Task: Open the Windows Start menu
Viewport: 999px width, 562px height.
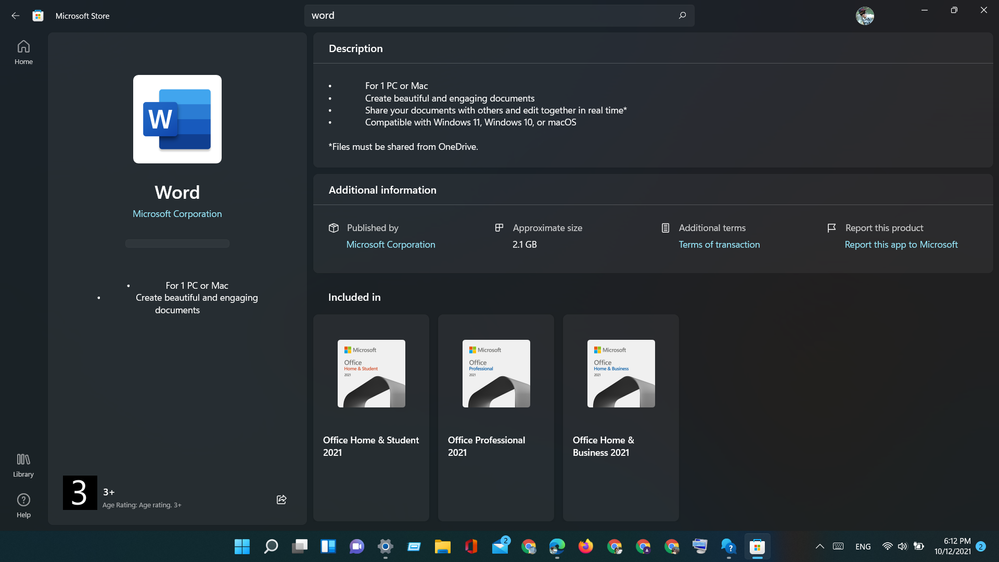Action: 242,546
